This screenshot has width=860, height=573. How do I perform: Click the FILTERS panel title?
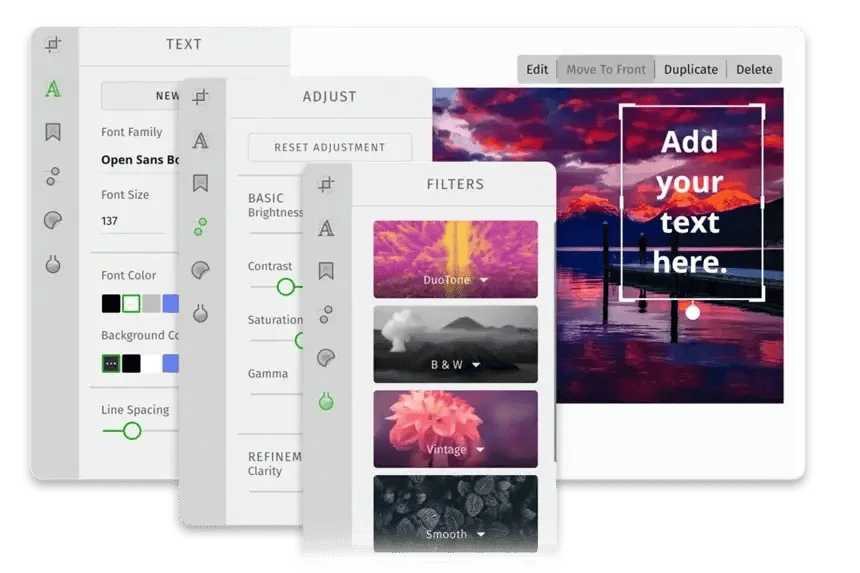[x=455, y=184]
